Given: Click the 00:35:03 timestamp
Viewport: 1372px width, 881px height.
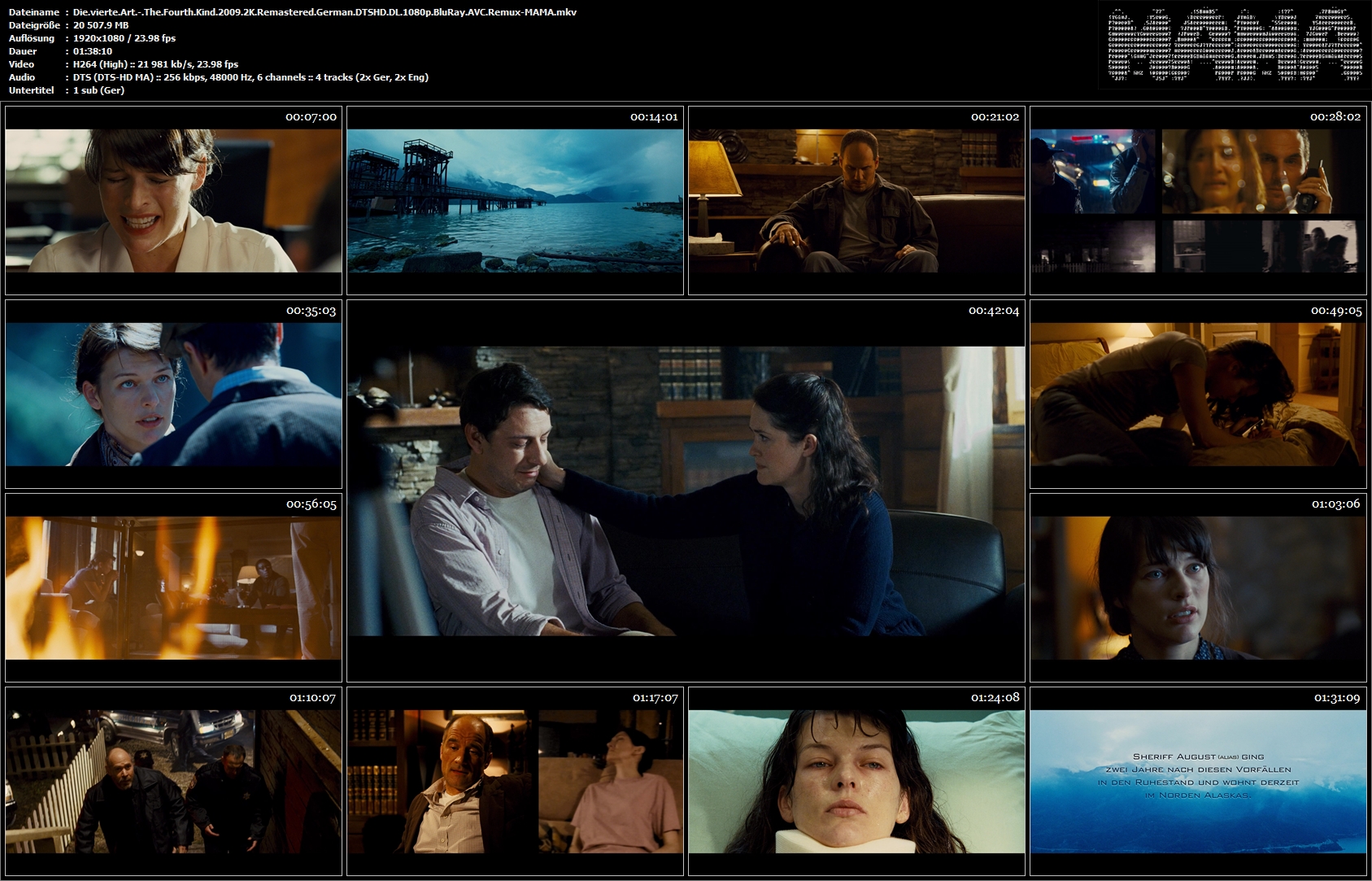Looking at the screenshot, I should [x=311, y=311].
